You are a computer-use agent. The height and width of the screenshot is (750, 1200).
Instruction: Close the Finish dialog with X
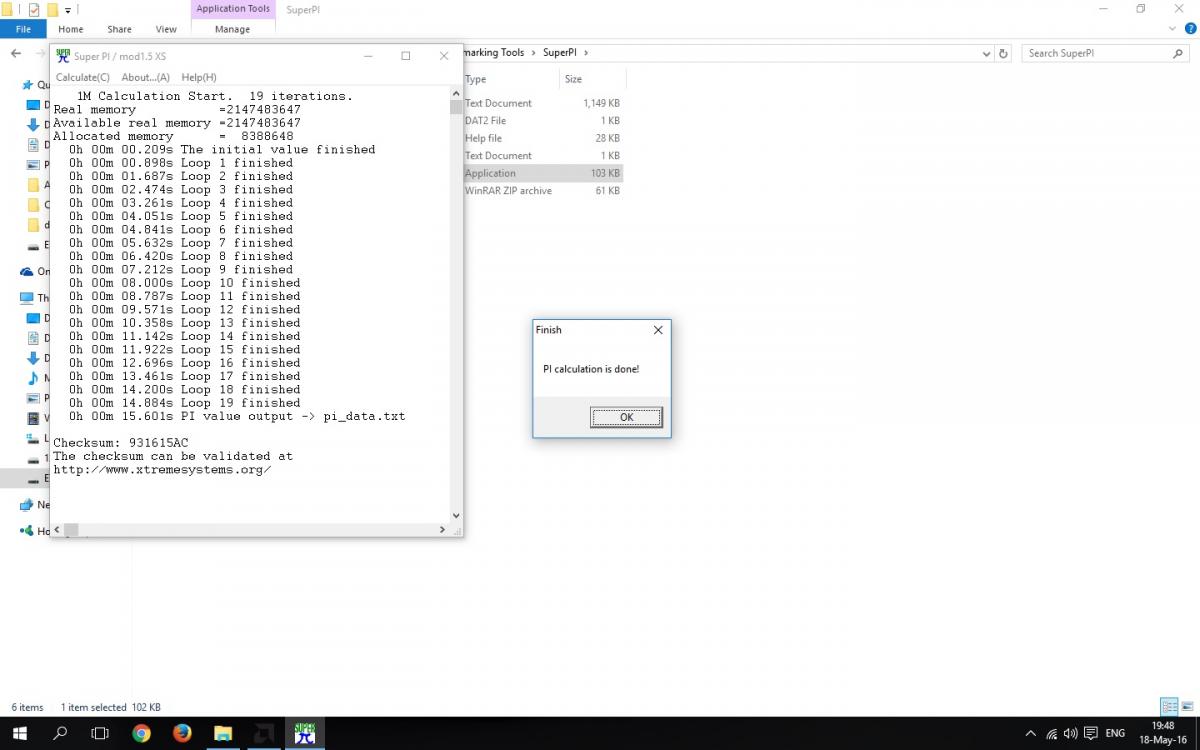(658, 330)
